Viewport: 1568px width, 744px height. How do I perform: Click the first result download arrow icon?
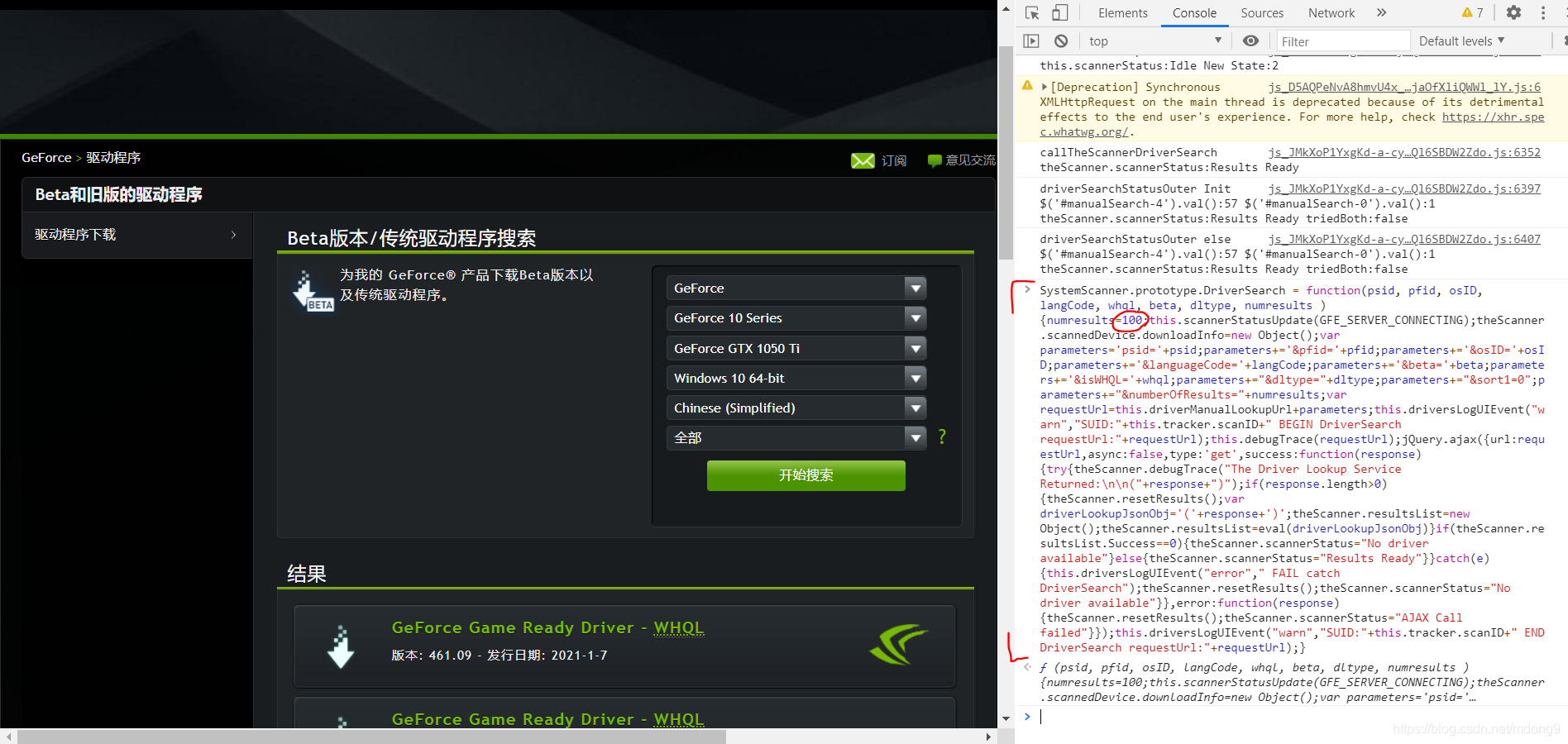click(341, 646)
